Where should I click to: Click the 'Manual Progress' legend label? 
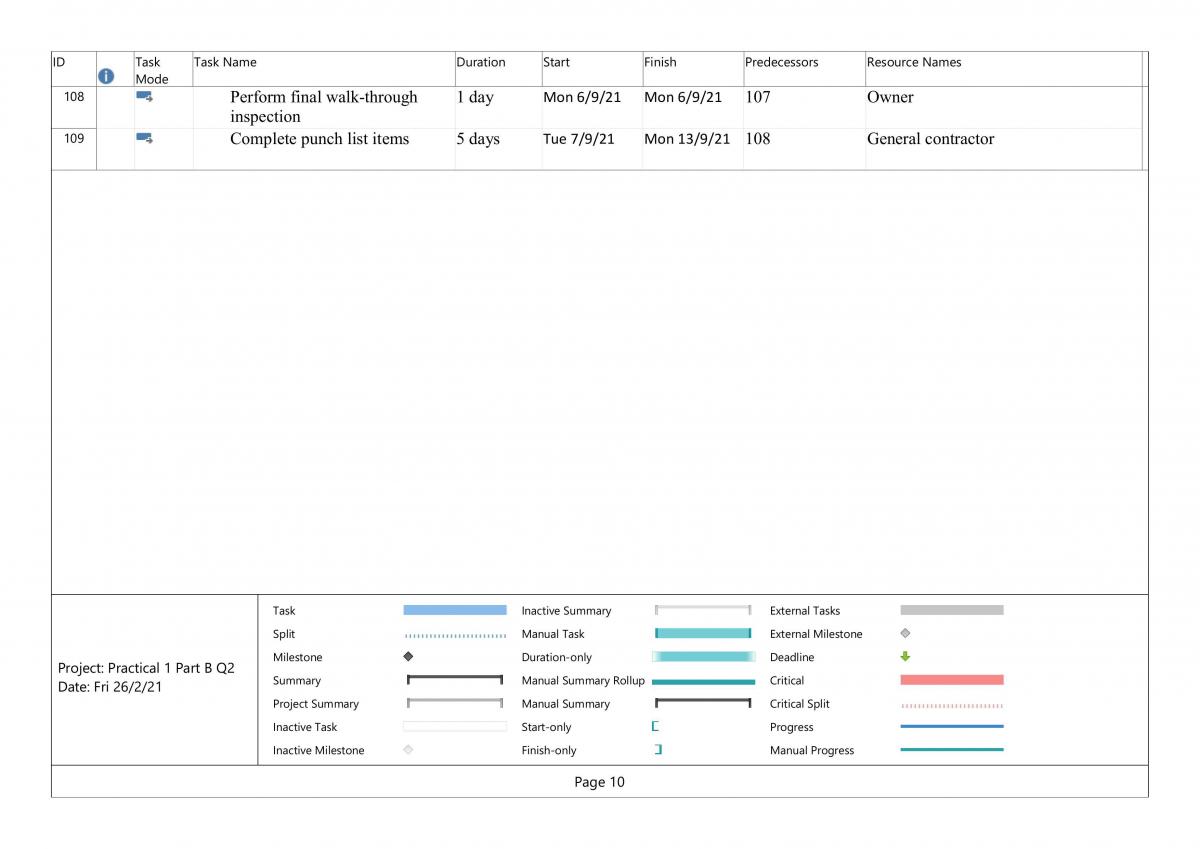(x=812, y=750)
